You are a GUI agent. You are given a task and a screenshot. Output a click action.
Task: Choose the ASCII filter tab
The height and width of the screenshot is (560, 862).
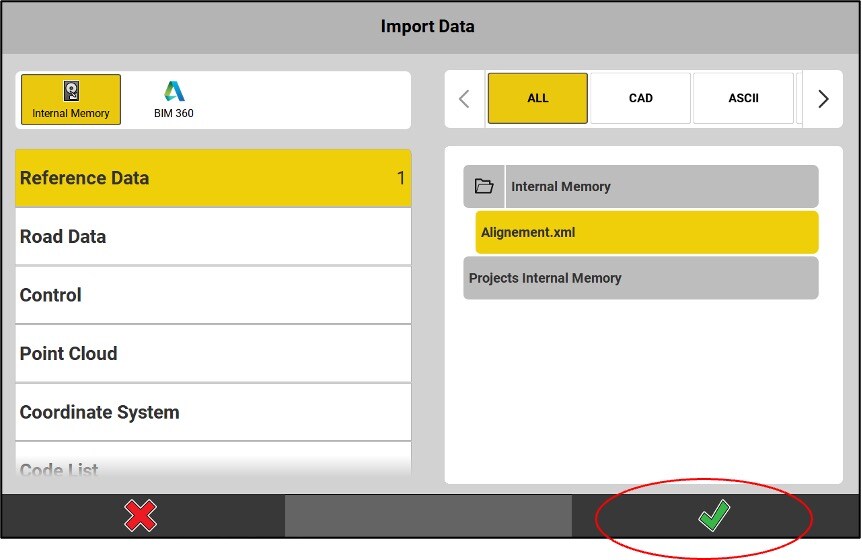tap(743, 98)
